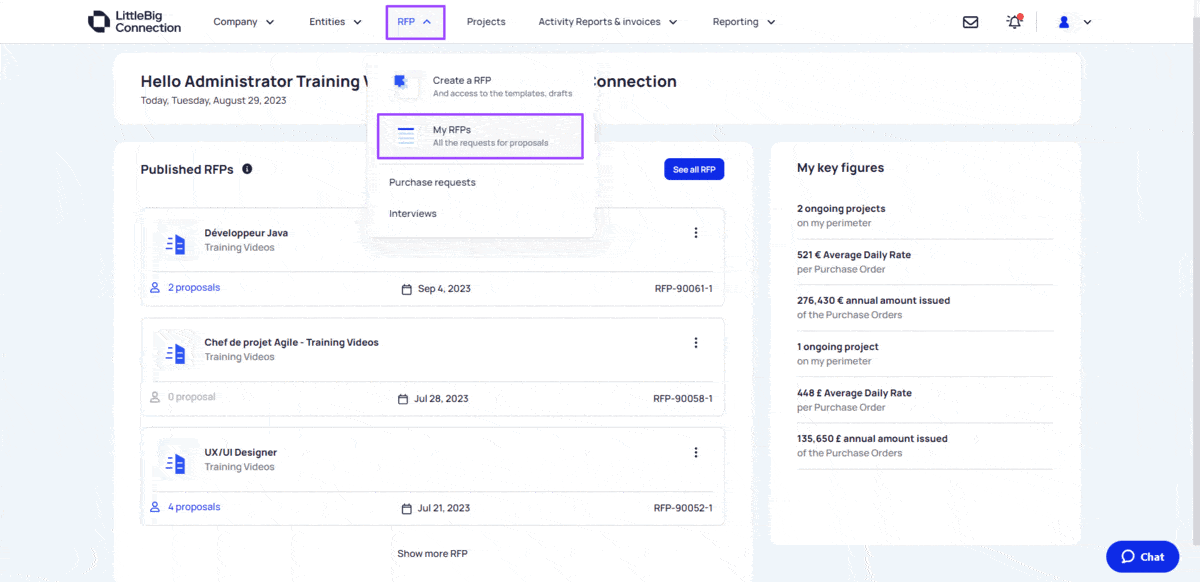Open the Chef de projet Agile three-dot menu

696,343
